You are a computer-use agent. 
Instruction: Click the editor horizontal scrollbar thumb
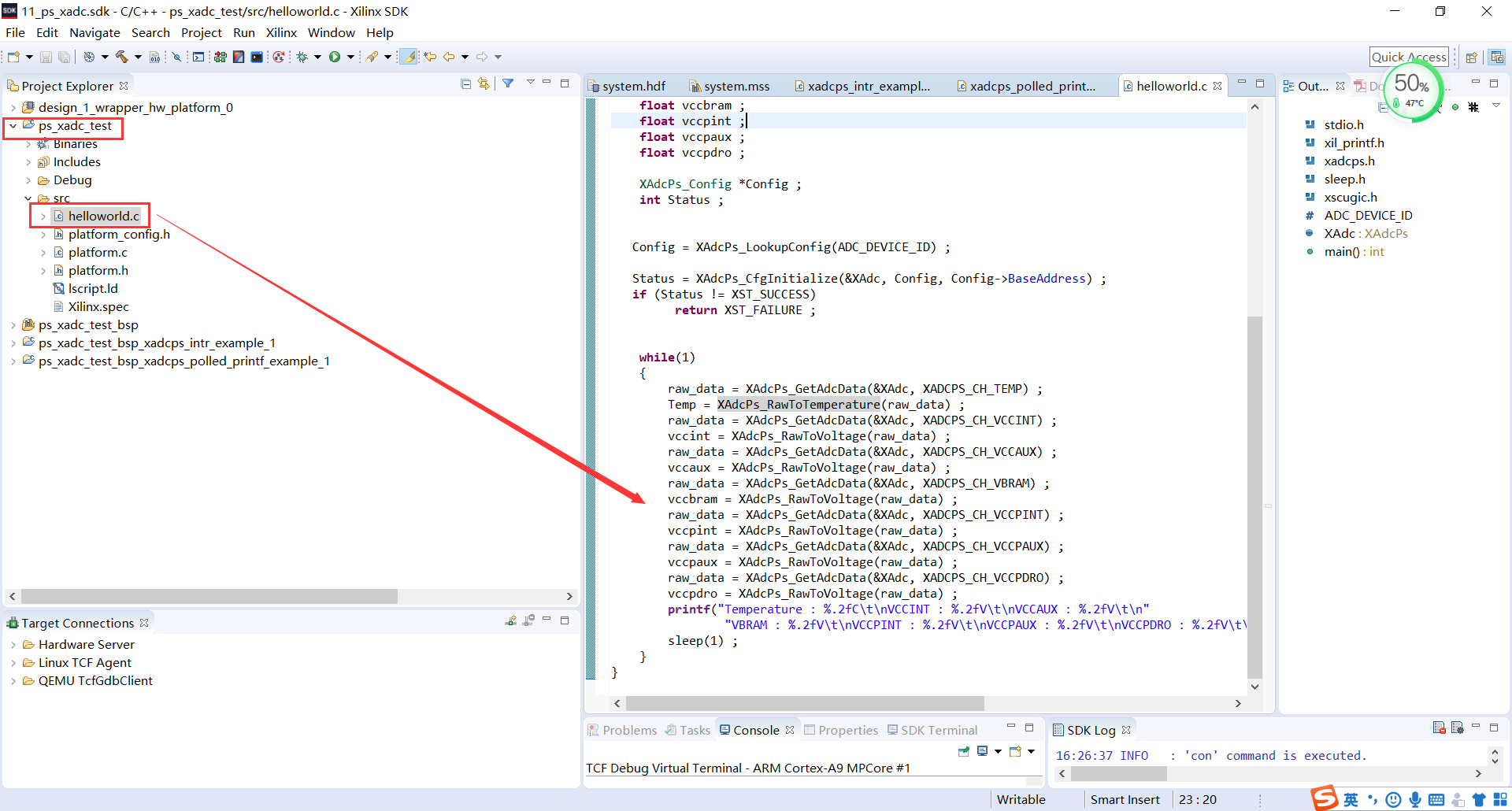click(x=805, y=703)
